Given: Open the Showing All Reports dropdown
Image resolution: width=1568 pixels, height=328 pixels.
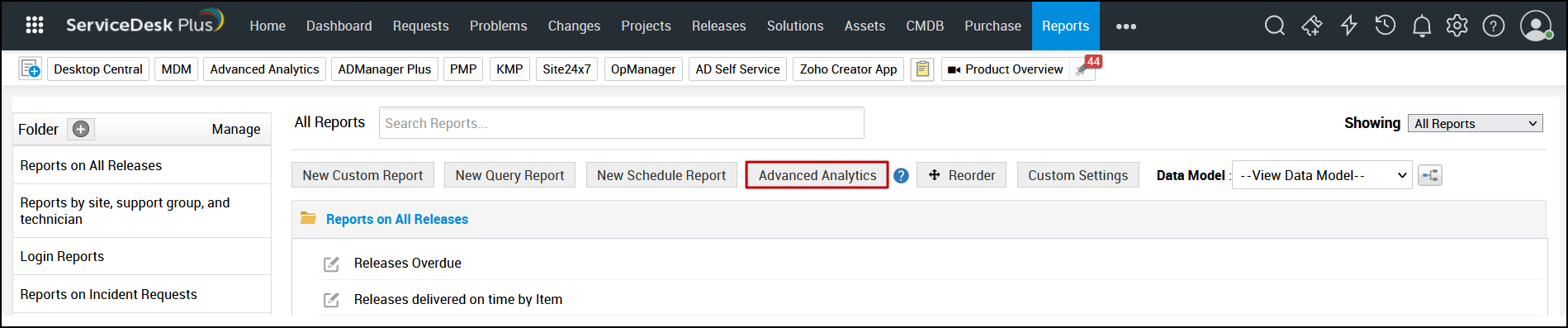Looking at the screenshot, I should click(x=1476, y=123).
